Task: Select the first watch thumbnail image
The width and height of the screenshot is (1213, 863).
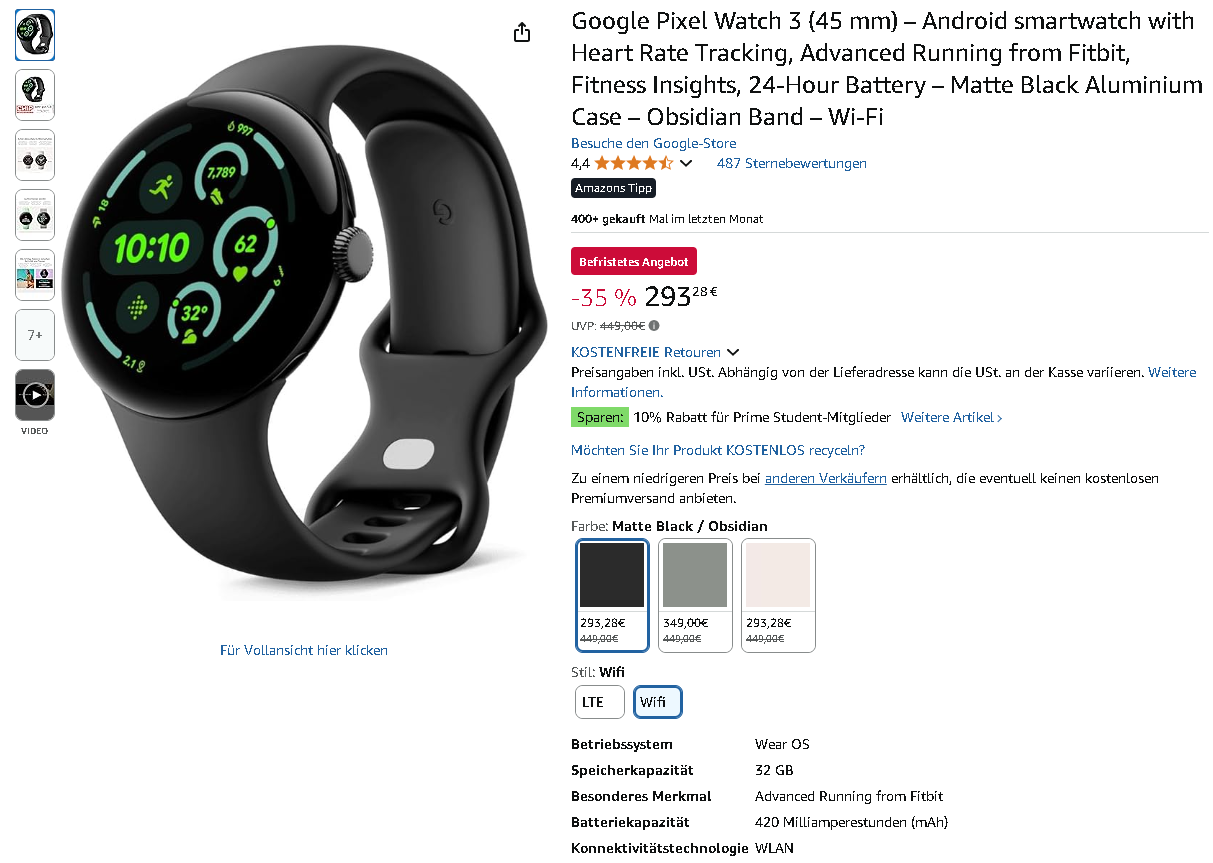Action: click(35, 35)
